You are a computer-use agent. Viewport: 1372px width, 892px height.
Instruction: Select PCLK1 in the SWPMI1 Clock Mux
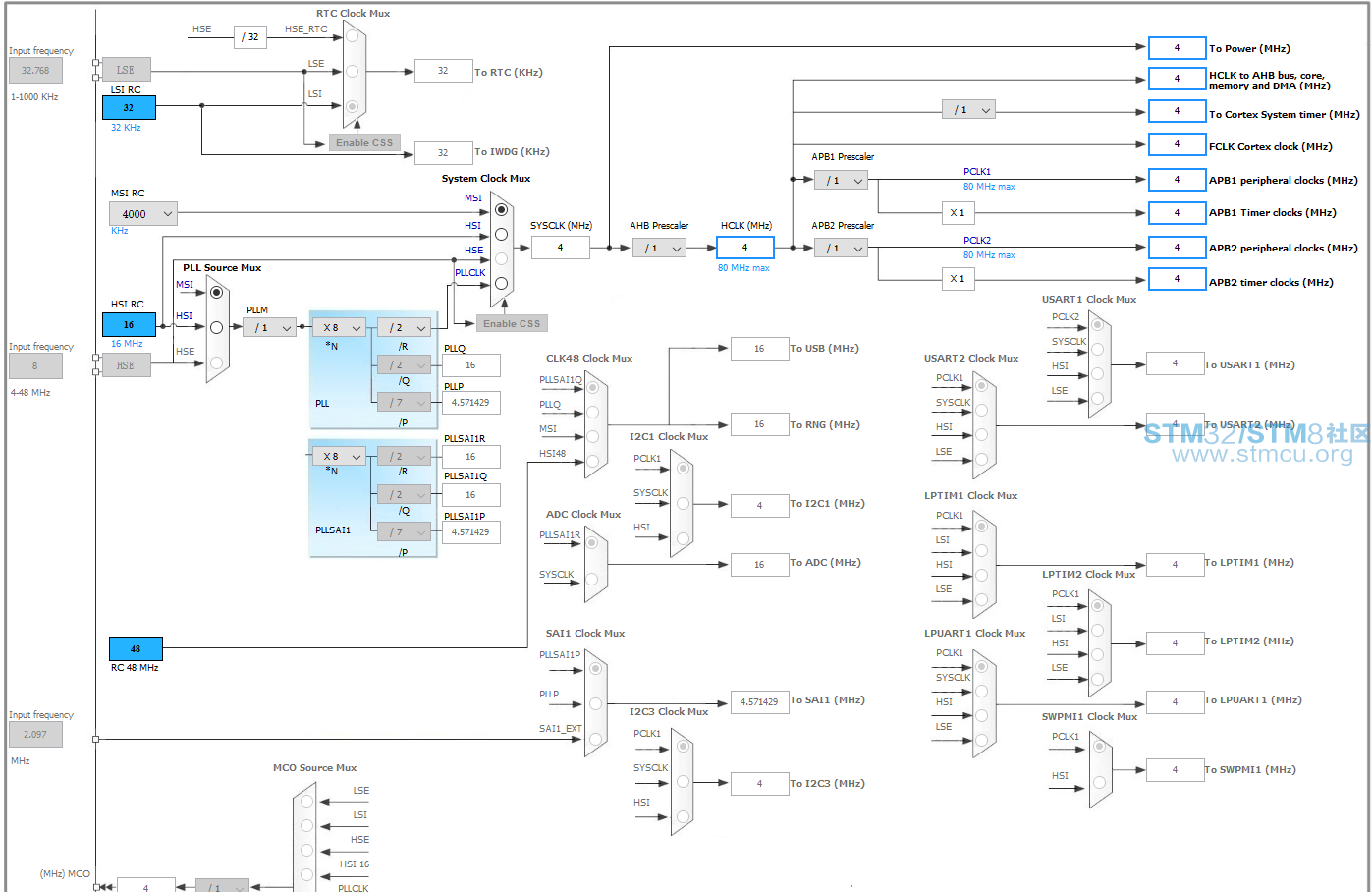[1099, 748]
